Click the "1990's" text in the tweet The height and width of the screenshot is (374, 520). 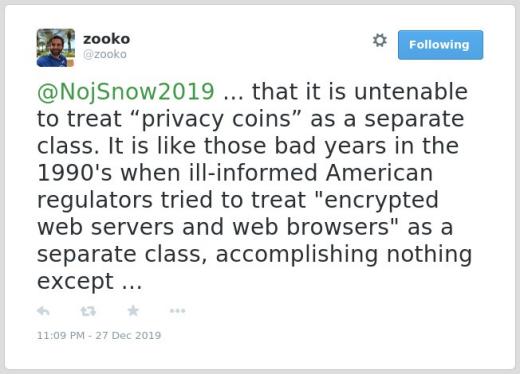click(74, 173)
